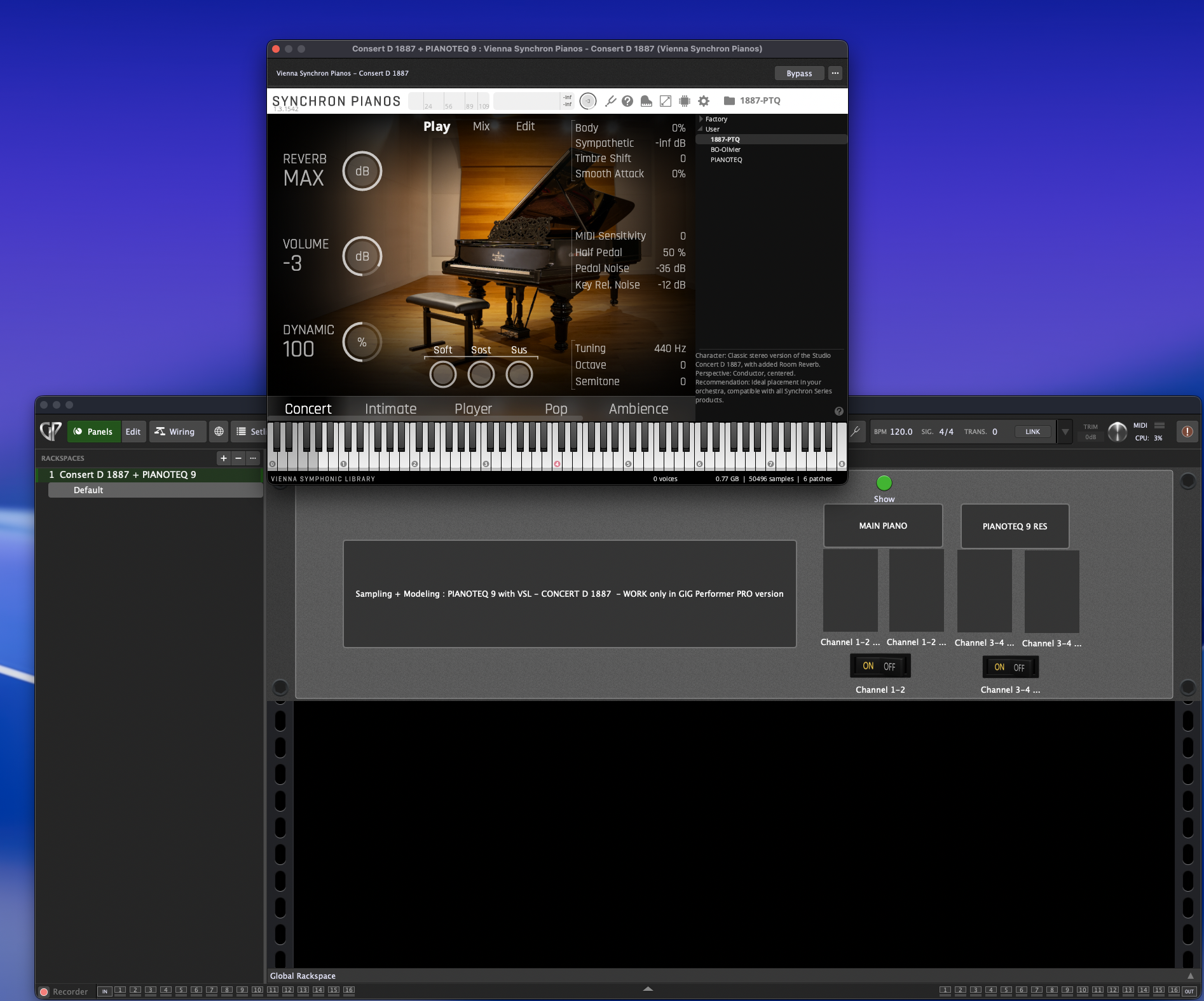
Task: Start the Recorder with the red record button
Action: (x=44, y=991)
